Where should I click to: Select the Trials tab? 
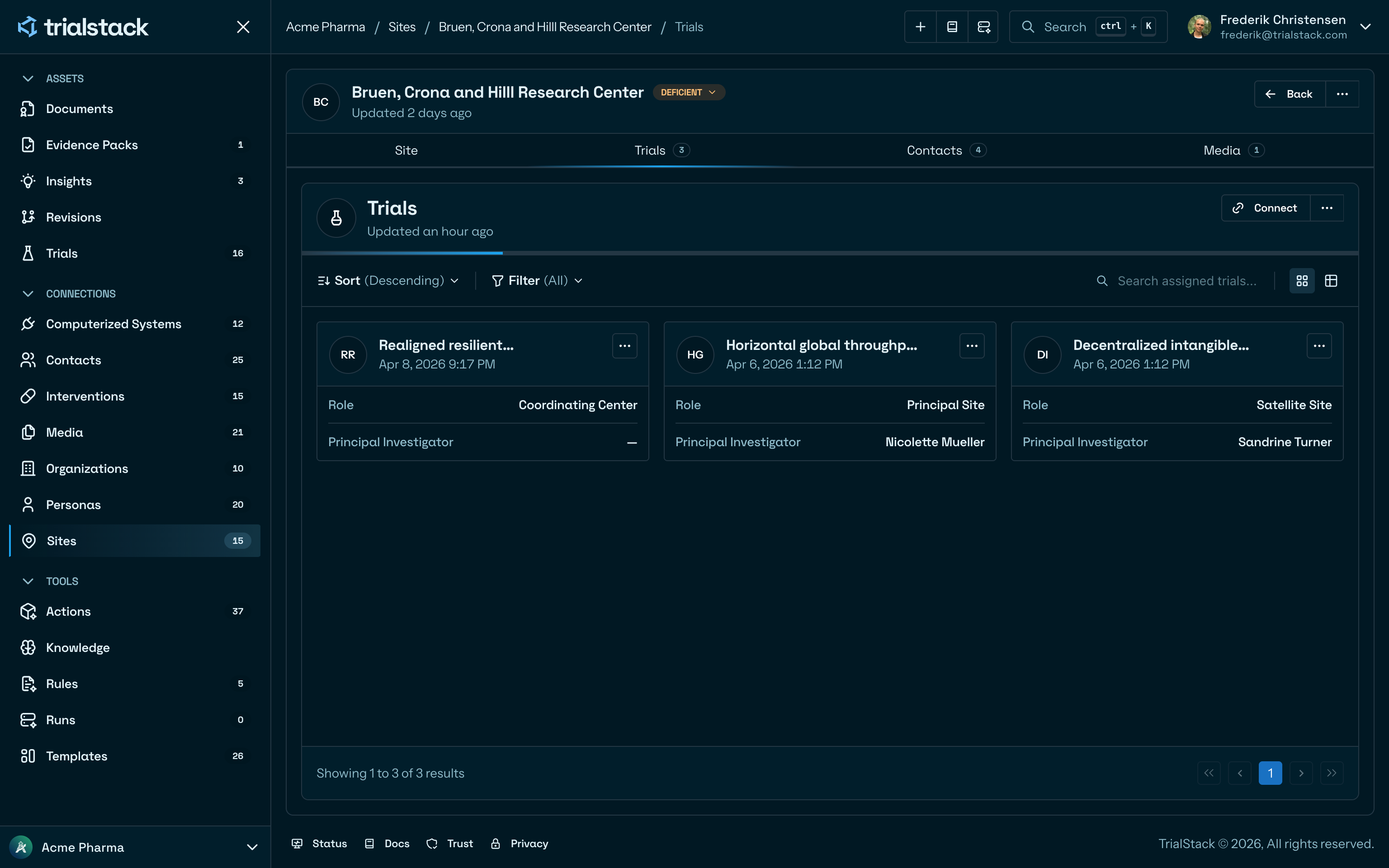tap(662, 151)
